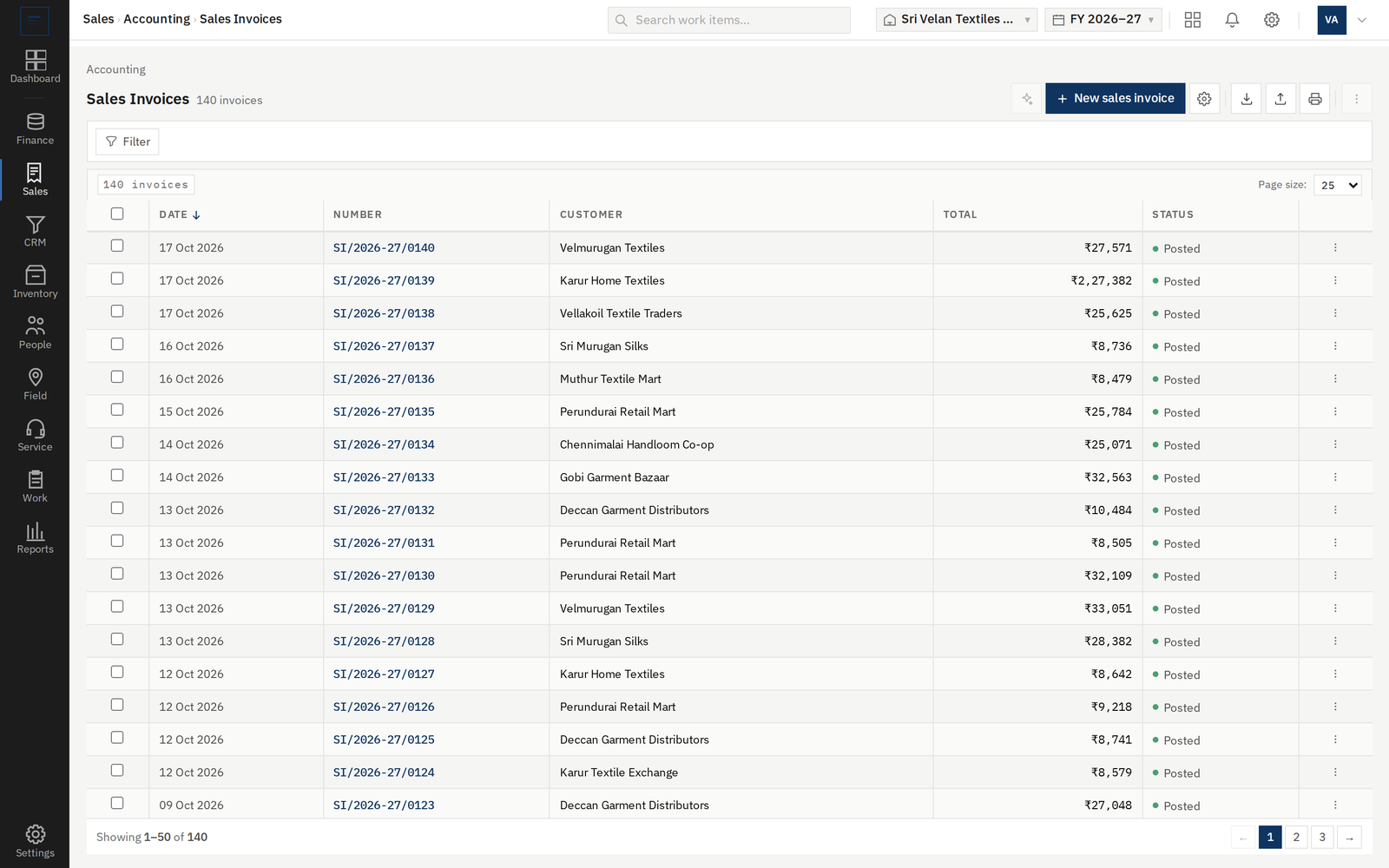Open the Finance module

click(x=35, y=129)
